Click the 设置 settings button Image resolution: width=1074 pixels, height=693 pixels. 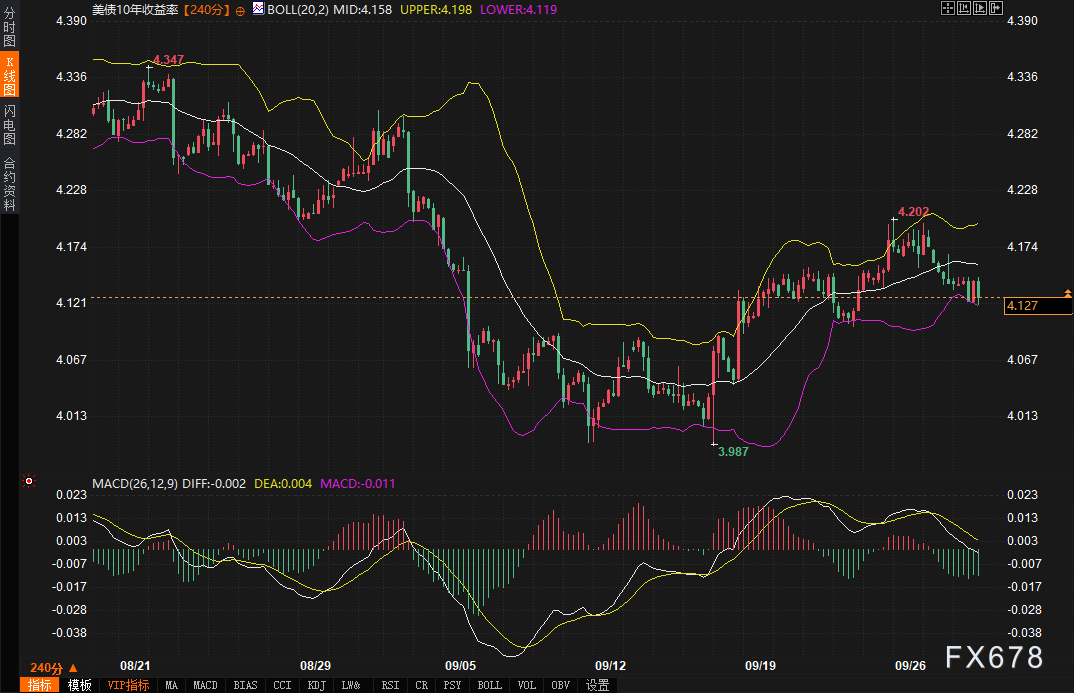coord(598,685)
